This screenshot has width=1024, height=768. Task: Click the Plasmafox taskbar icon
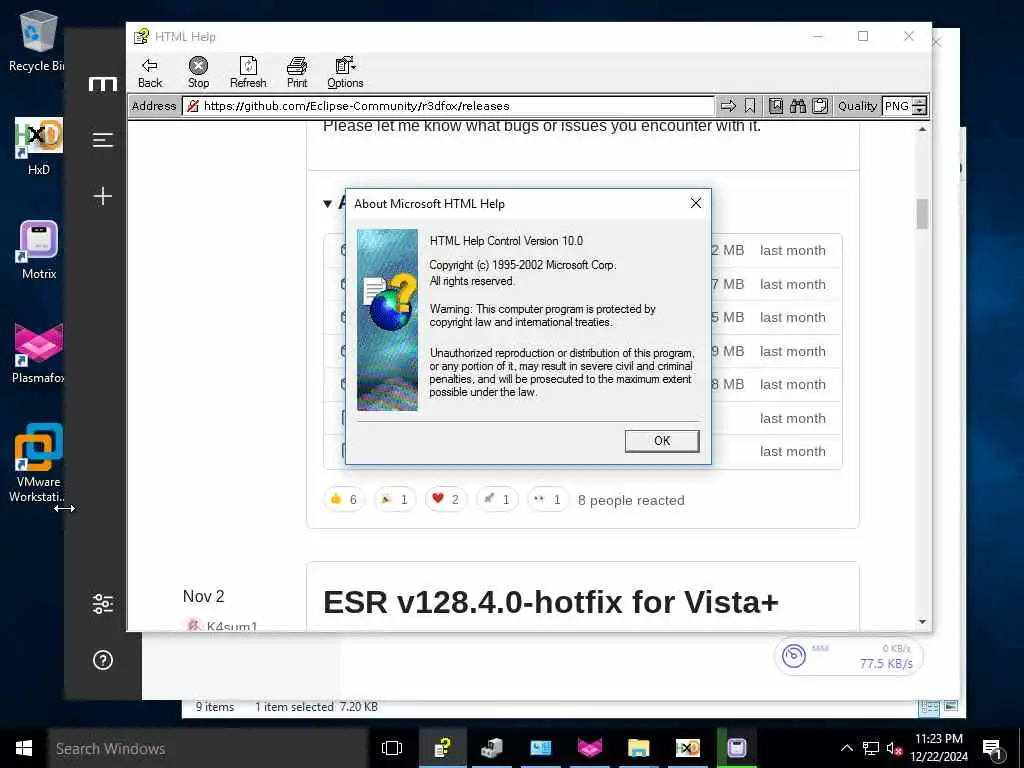point(590,748)
